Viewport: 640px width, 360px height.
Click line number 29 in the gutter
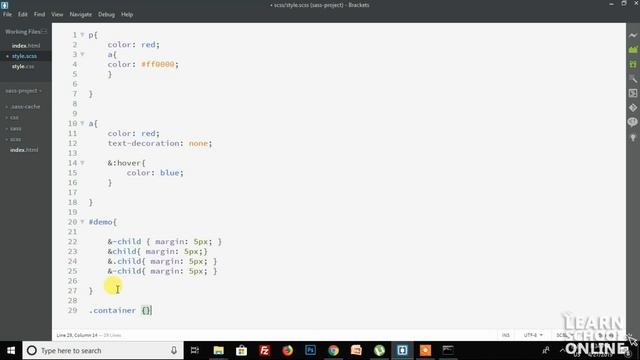point(72,310)
